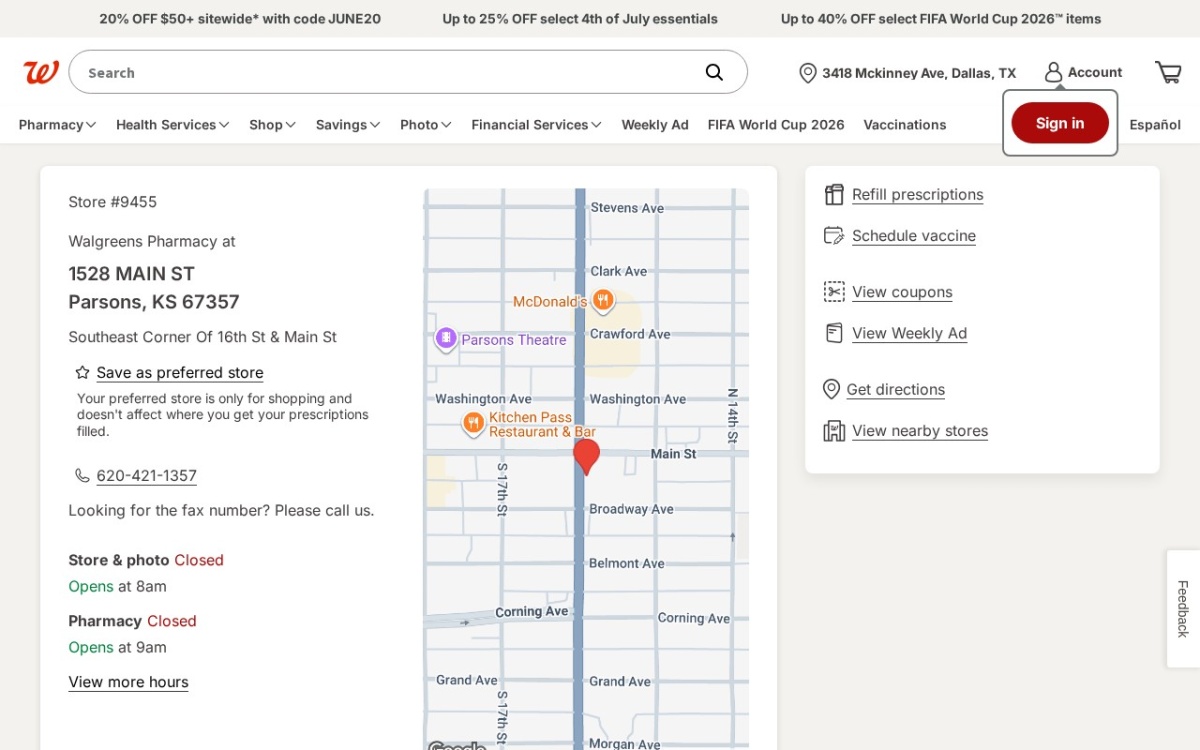Open View Weekly Ad link
The image size is (1200, 750).
tap(910, 333)
